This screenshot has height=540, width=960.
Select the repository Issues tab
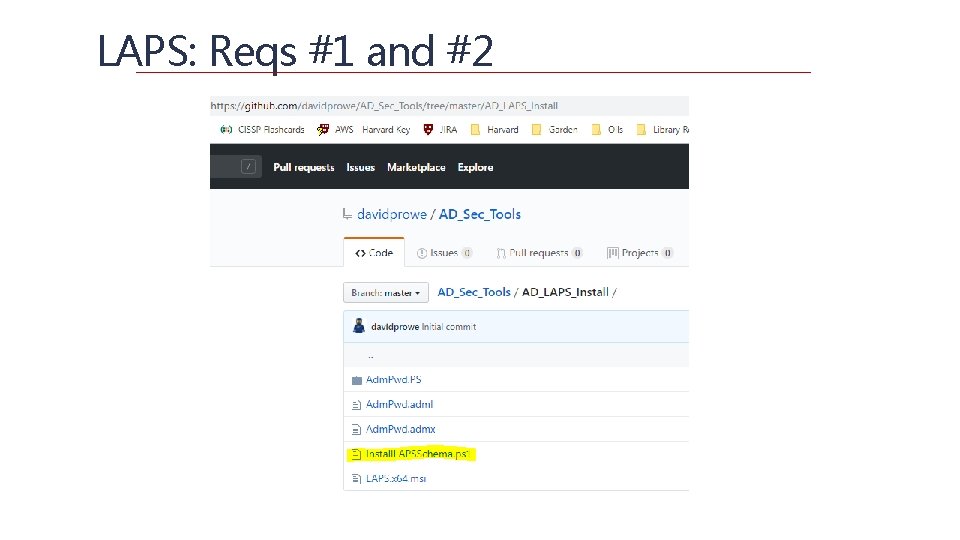(x=444, y=253)
